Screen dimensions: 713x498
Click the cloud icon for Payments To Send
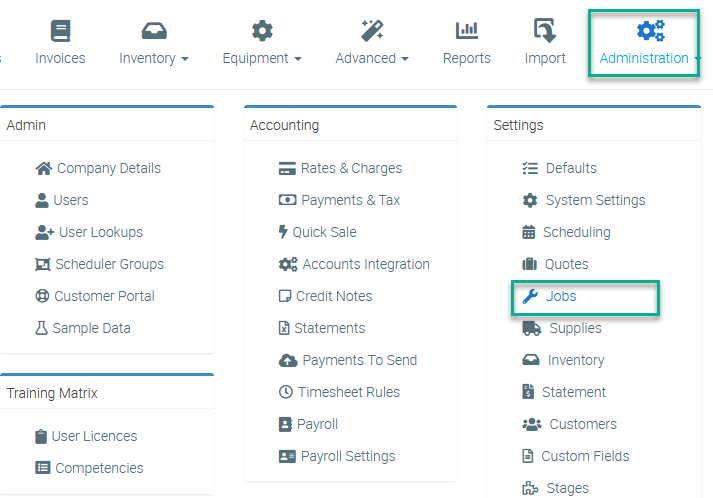(x=288, y=360)
